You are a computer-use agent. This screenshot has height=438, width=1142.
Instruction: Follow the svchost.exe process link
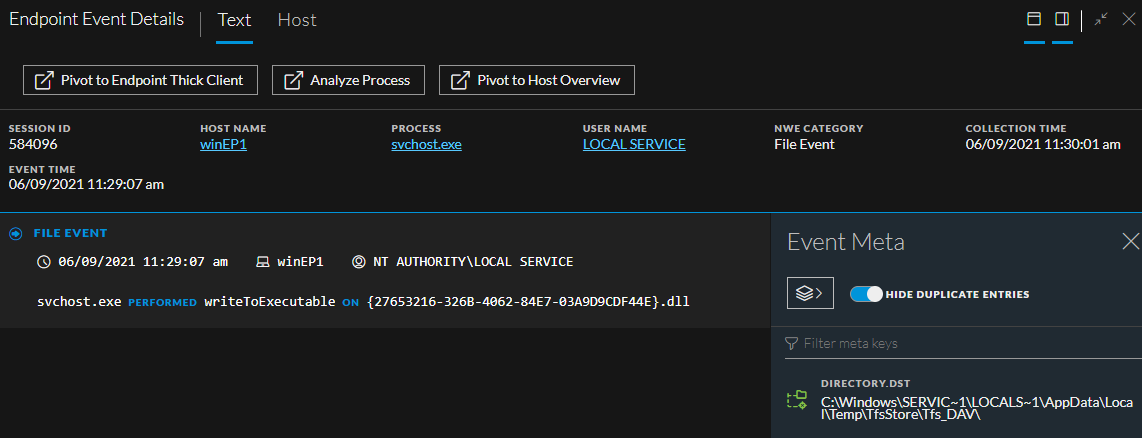point(426,144)
